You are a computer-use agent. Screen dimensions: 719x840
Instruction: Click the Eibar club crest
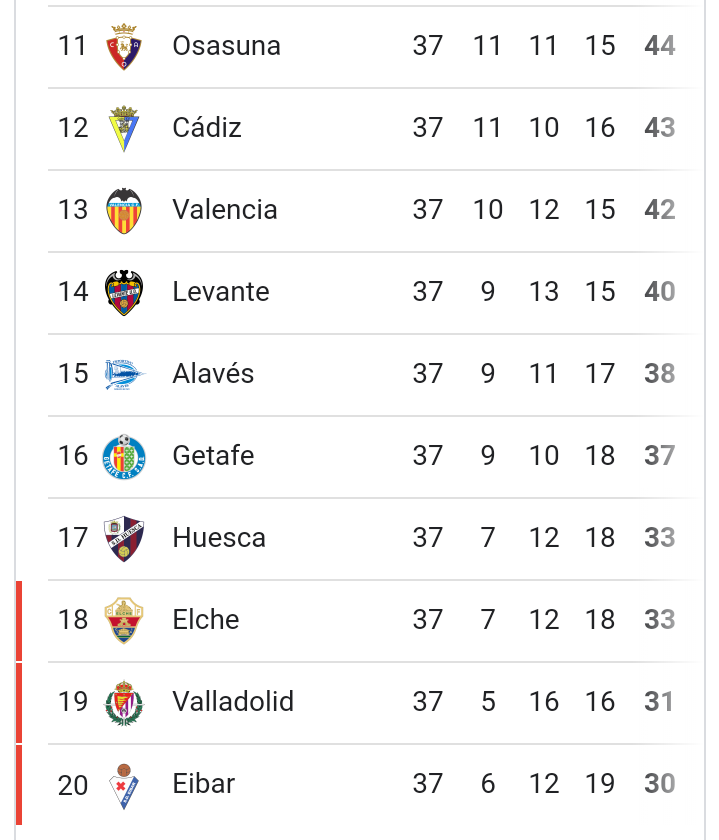coord(124,786)
